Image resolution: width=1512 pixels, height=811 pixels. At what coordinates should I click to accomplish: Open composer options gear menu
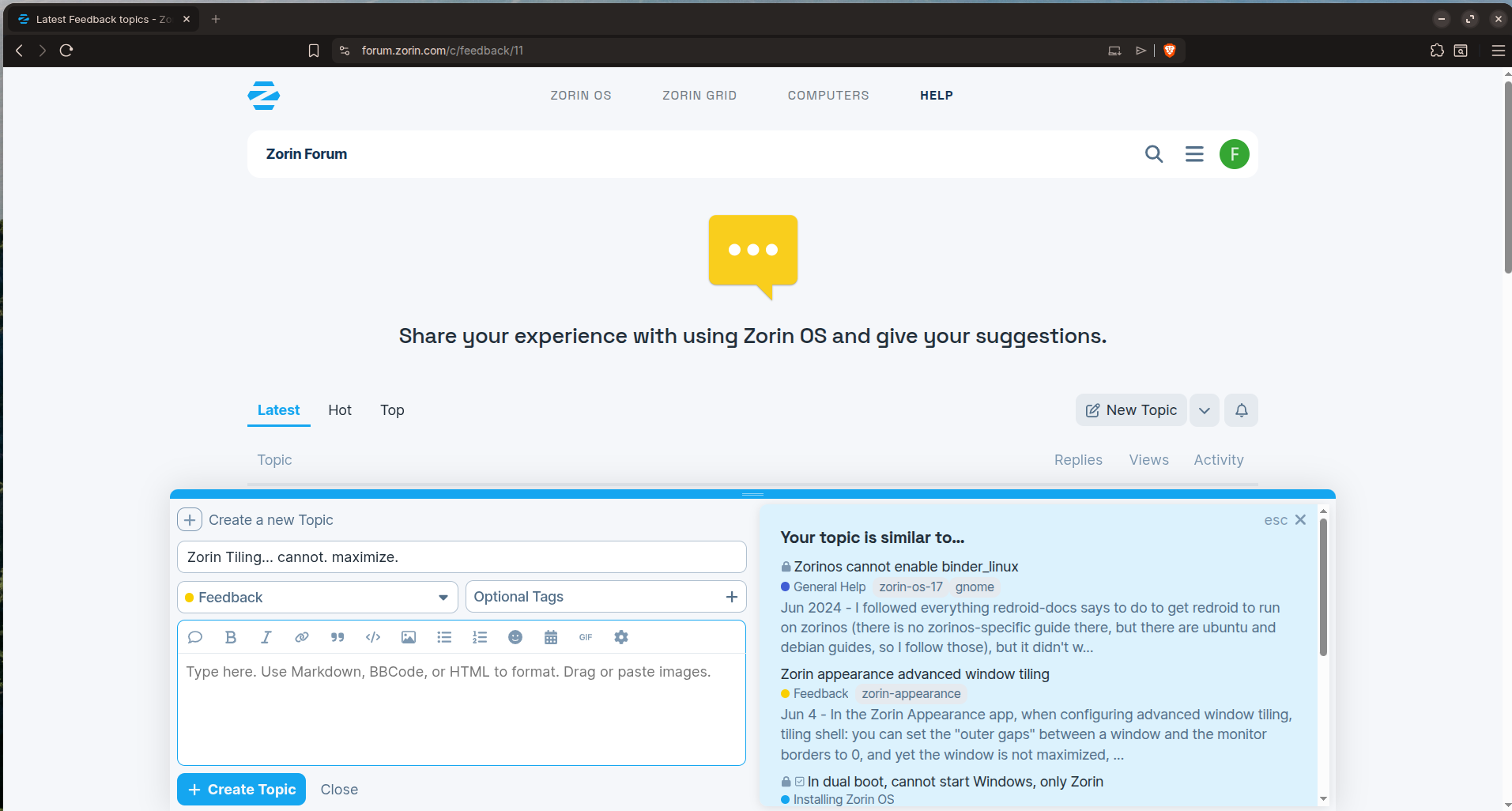(x=621, y=637)
